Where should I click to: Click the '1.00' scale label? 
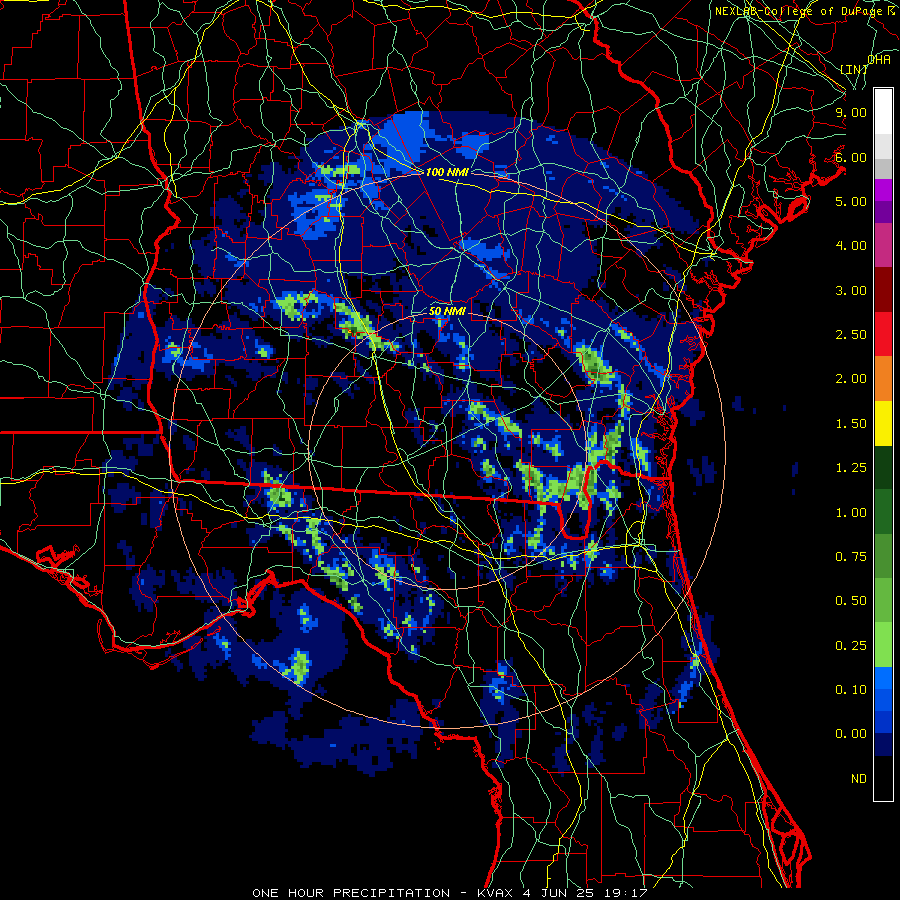click(851, 513)
